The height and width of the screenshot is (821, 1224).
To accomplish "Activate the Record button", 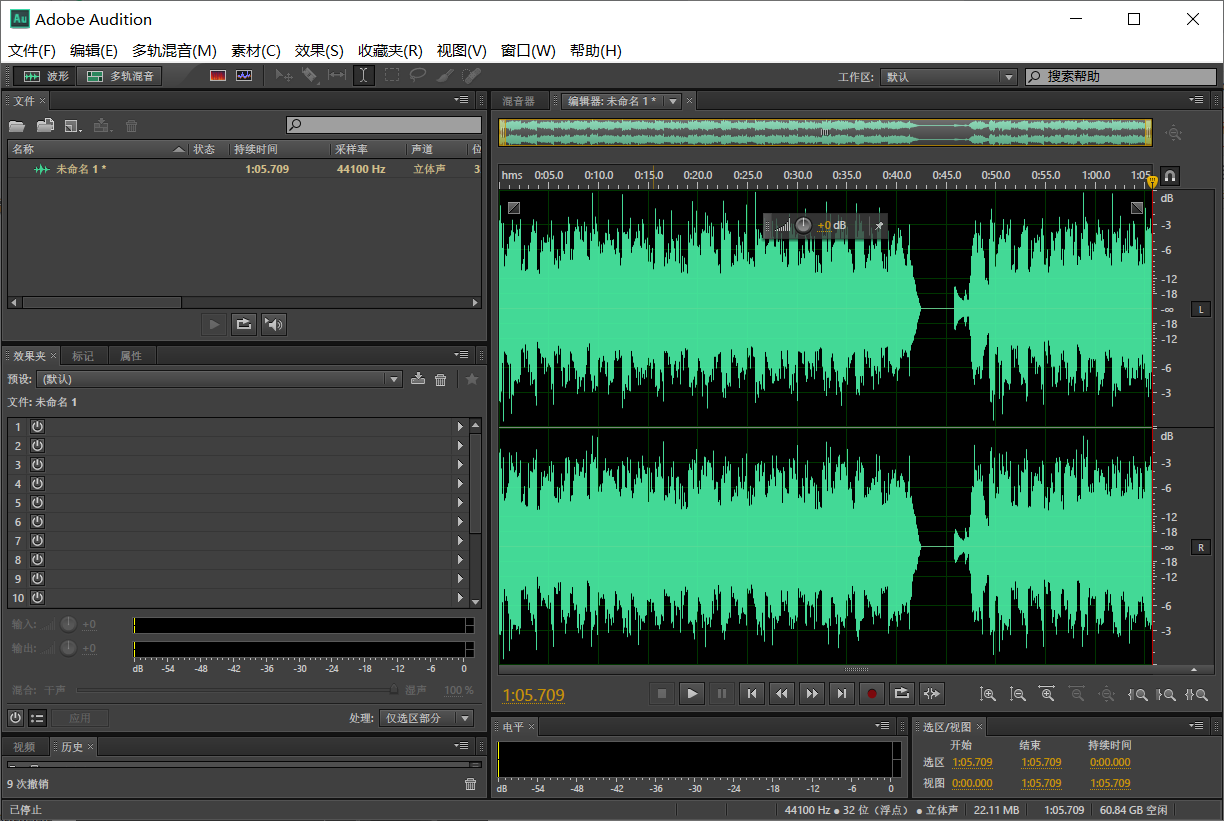I will pos(871,693).
